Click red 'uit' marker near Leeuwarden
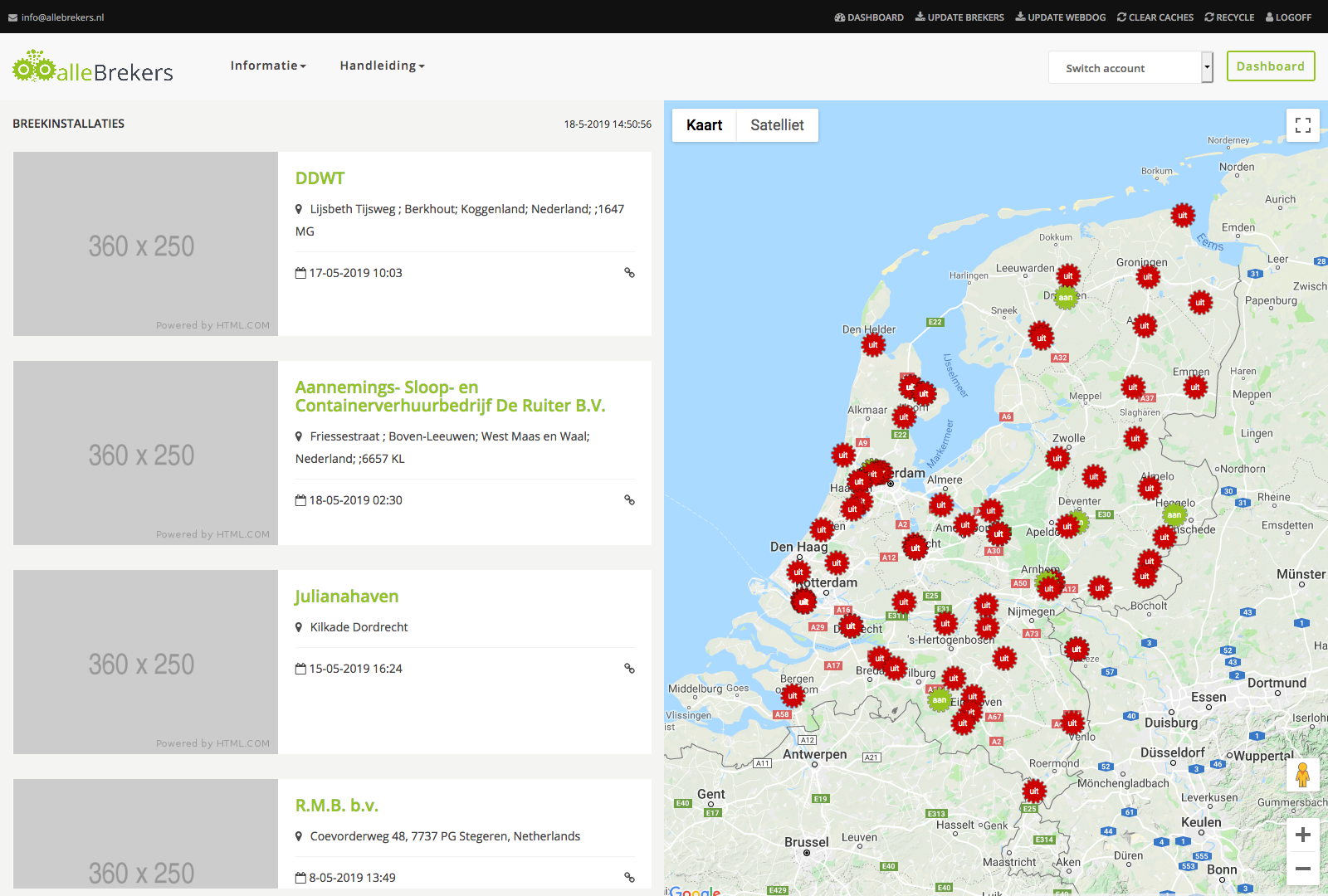The width and height of the screenshot is (1328, 896). click(x=1068, y=276)
